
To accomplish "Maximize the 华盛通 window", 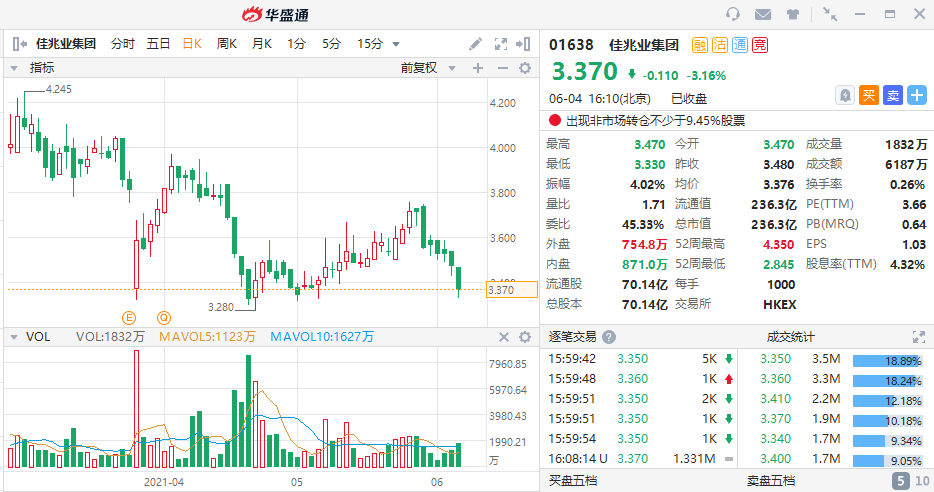I will [x=890, y=14].
